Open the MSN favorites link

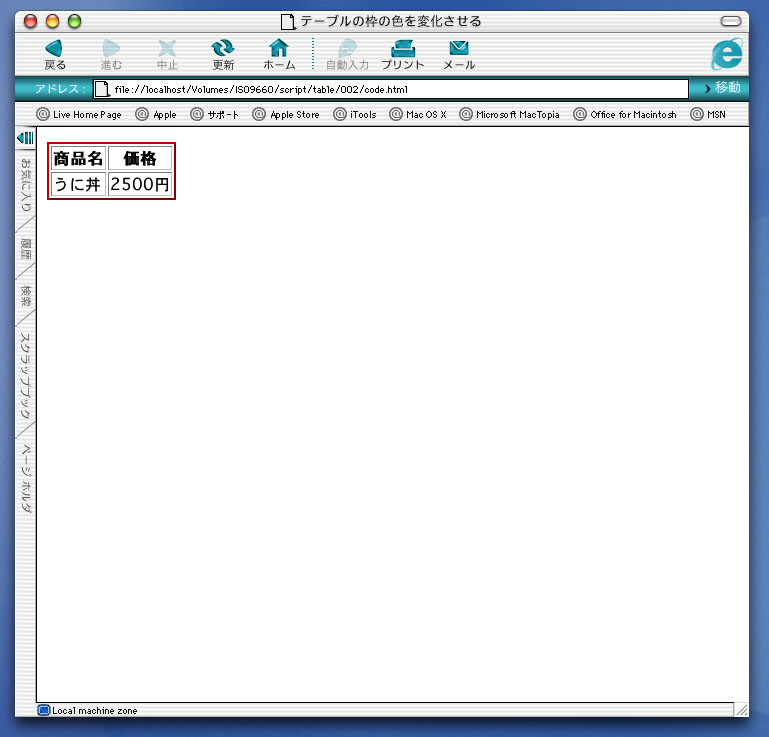coord(708,114)
